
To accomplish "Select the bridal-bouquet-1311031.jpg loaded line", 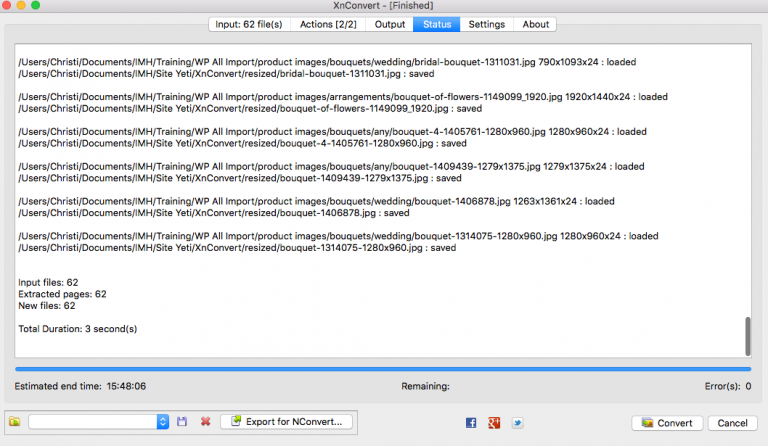I will (327, 62).
